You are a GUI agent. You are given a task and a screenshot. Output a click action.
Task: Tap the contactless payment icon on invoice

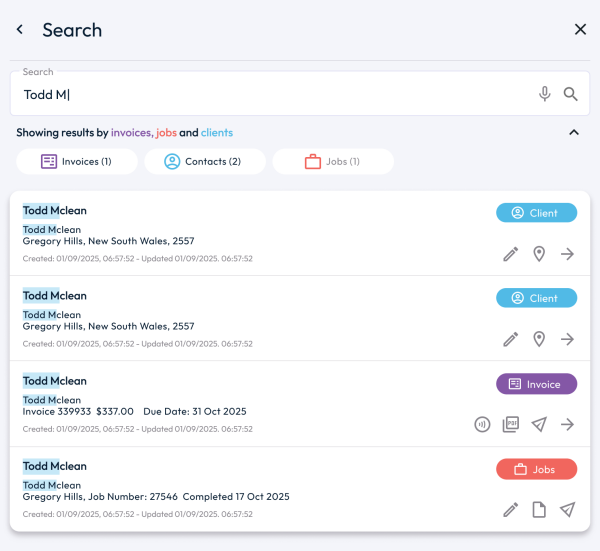[x=483, y=425]
